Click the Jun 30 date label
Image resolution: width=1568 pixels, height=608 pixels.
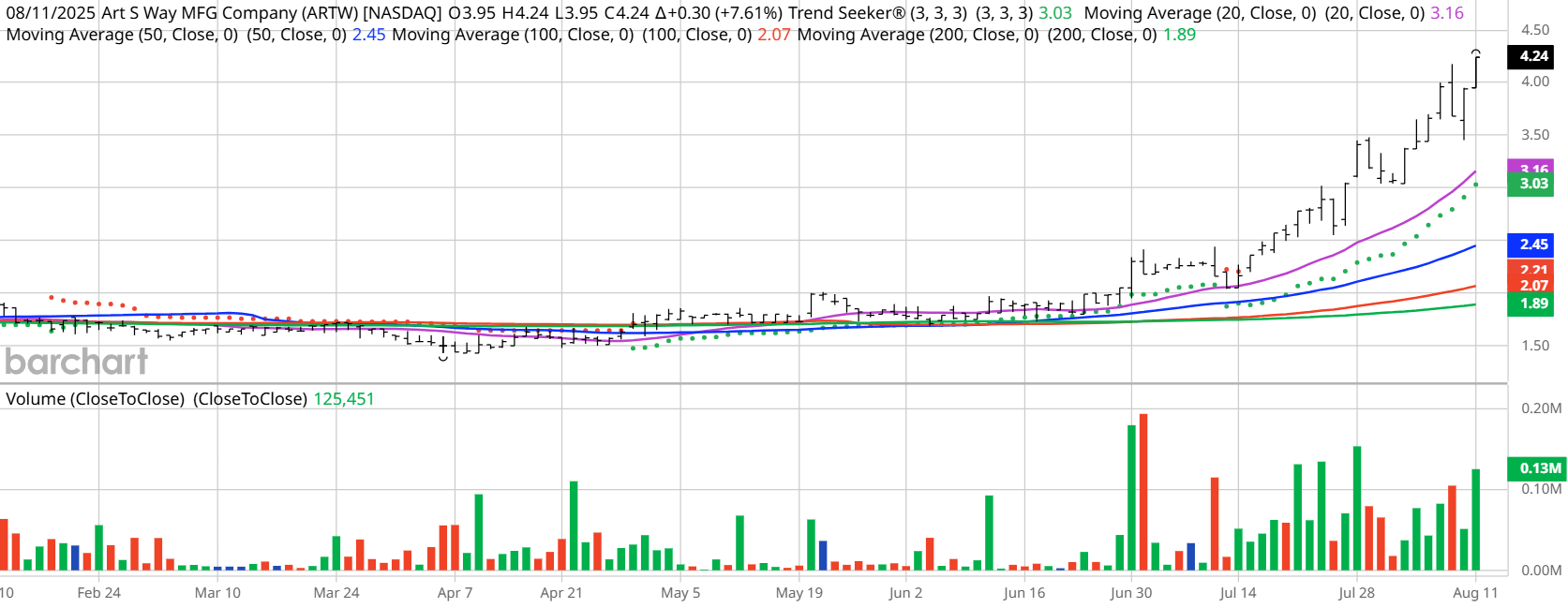point(1131,593)
